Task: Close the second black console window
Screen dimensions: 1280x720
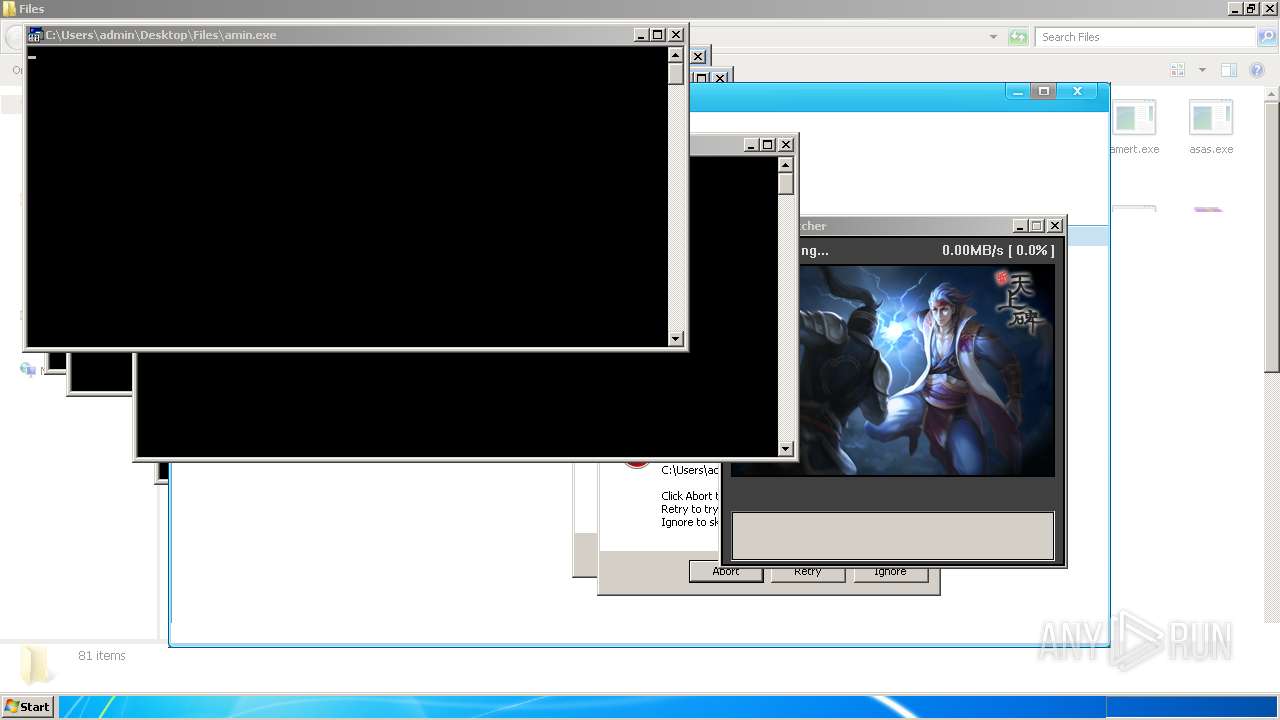Action: [x=786, y=145]
